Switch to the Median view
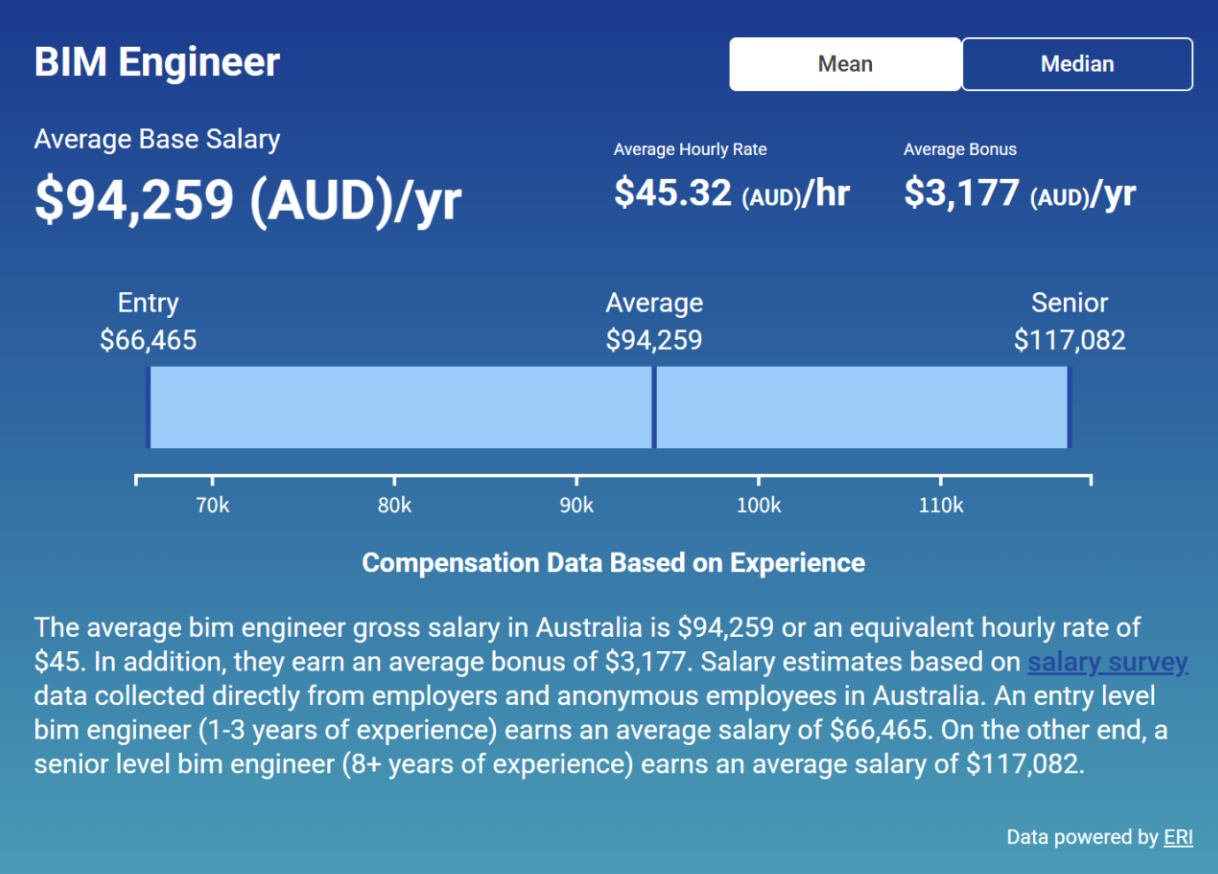The image size is (1218, 874). [x=1077, y=64]
